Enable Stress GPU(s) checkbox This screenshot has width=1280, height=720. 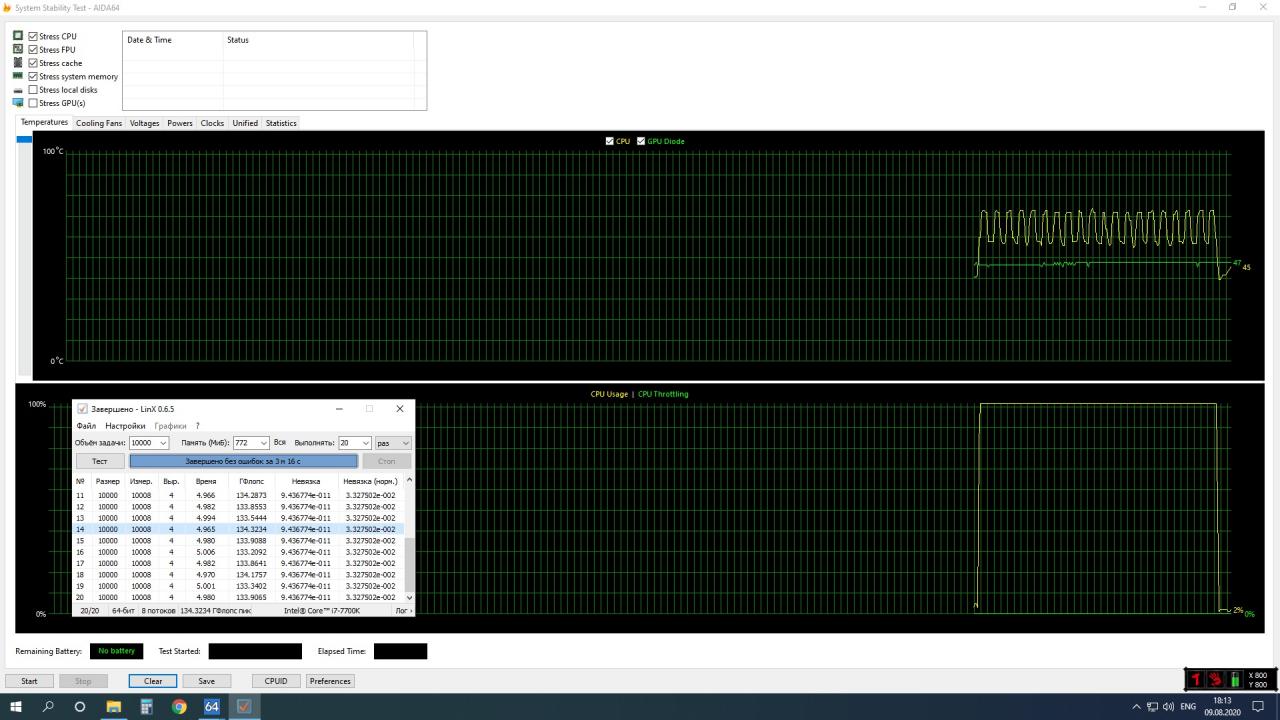click(x=33, y=103)
